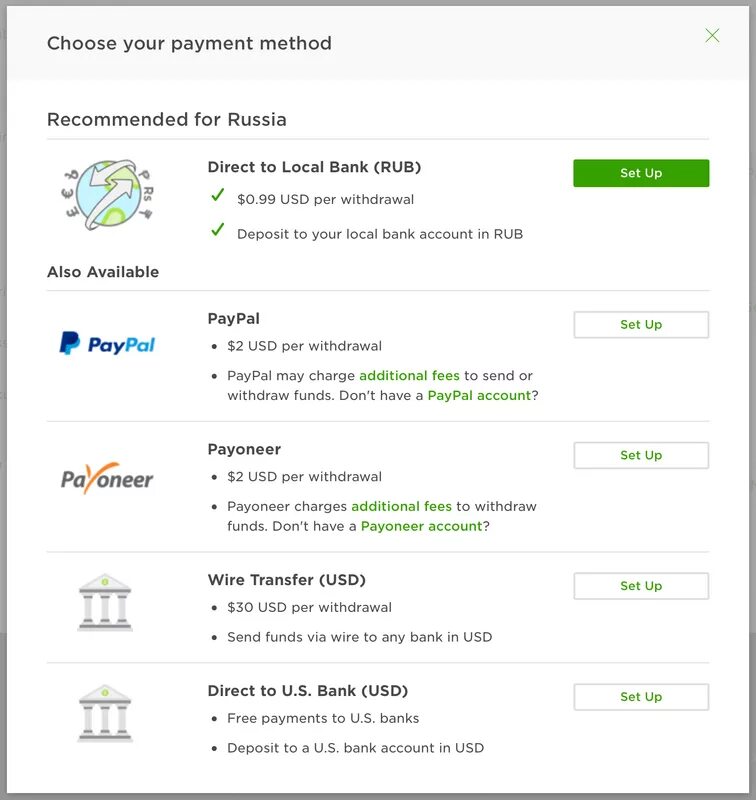Set up Payoneer payment method
The height and width of the screenshot is (800, 756).
point(640,455)
